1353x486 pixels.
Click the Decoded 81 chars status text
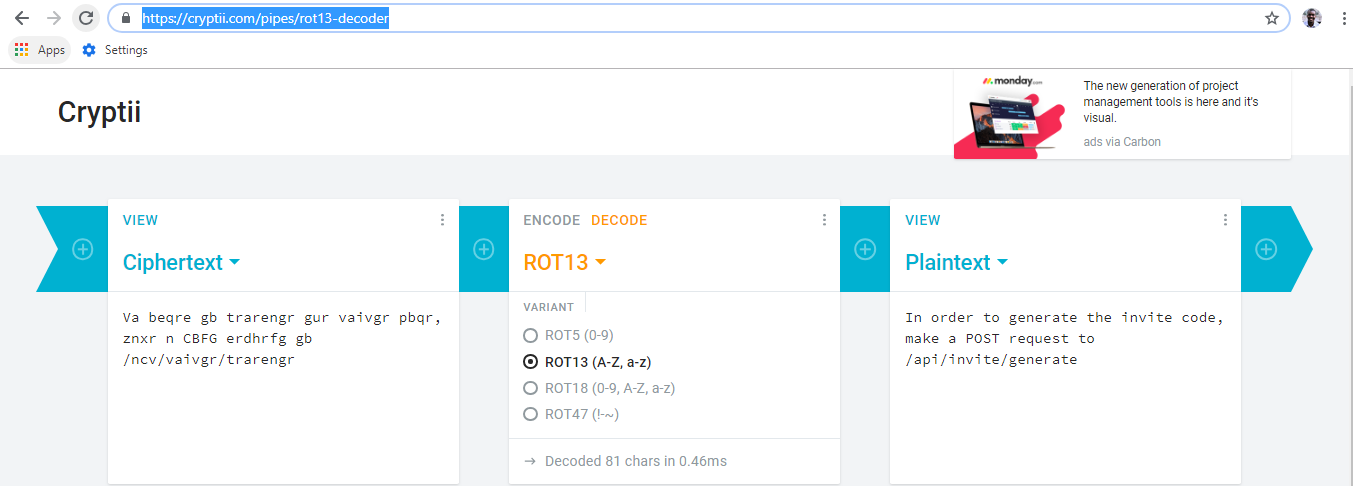[x=635, y=461]
